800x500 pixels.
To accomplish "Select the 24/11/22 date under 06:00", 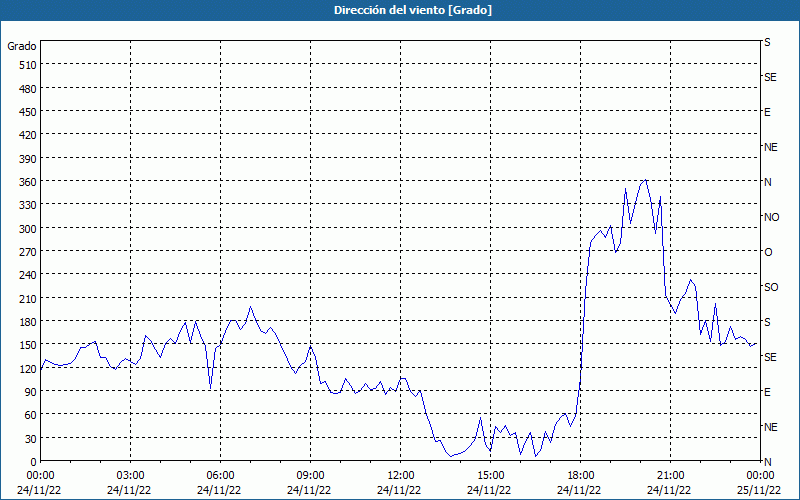I will pos(220,490).
